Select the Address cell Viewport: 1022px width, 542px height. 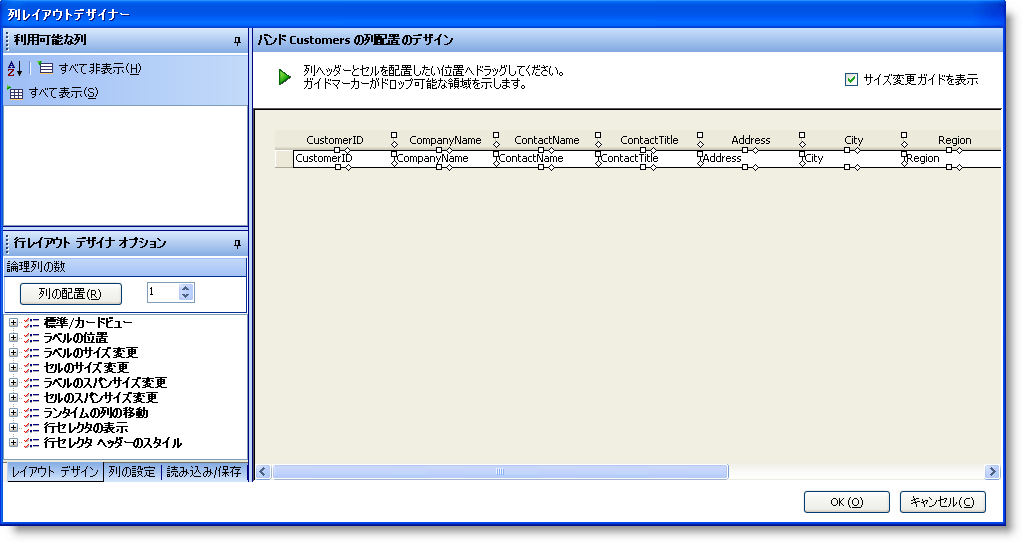(751, 158)
